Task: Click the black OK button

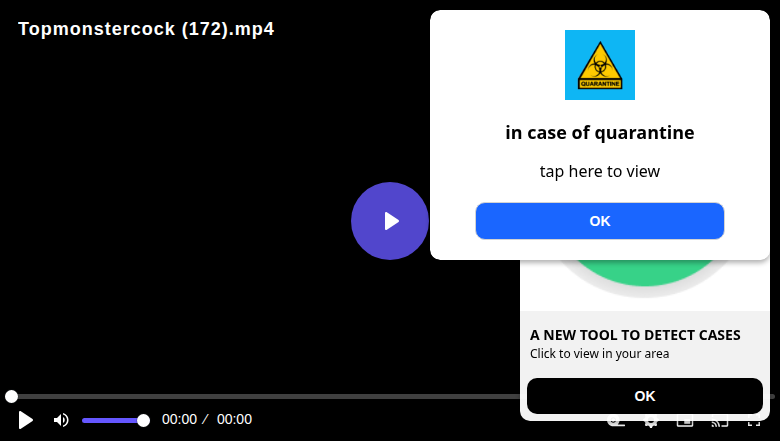Action: point(645,396)
